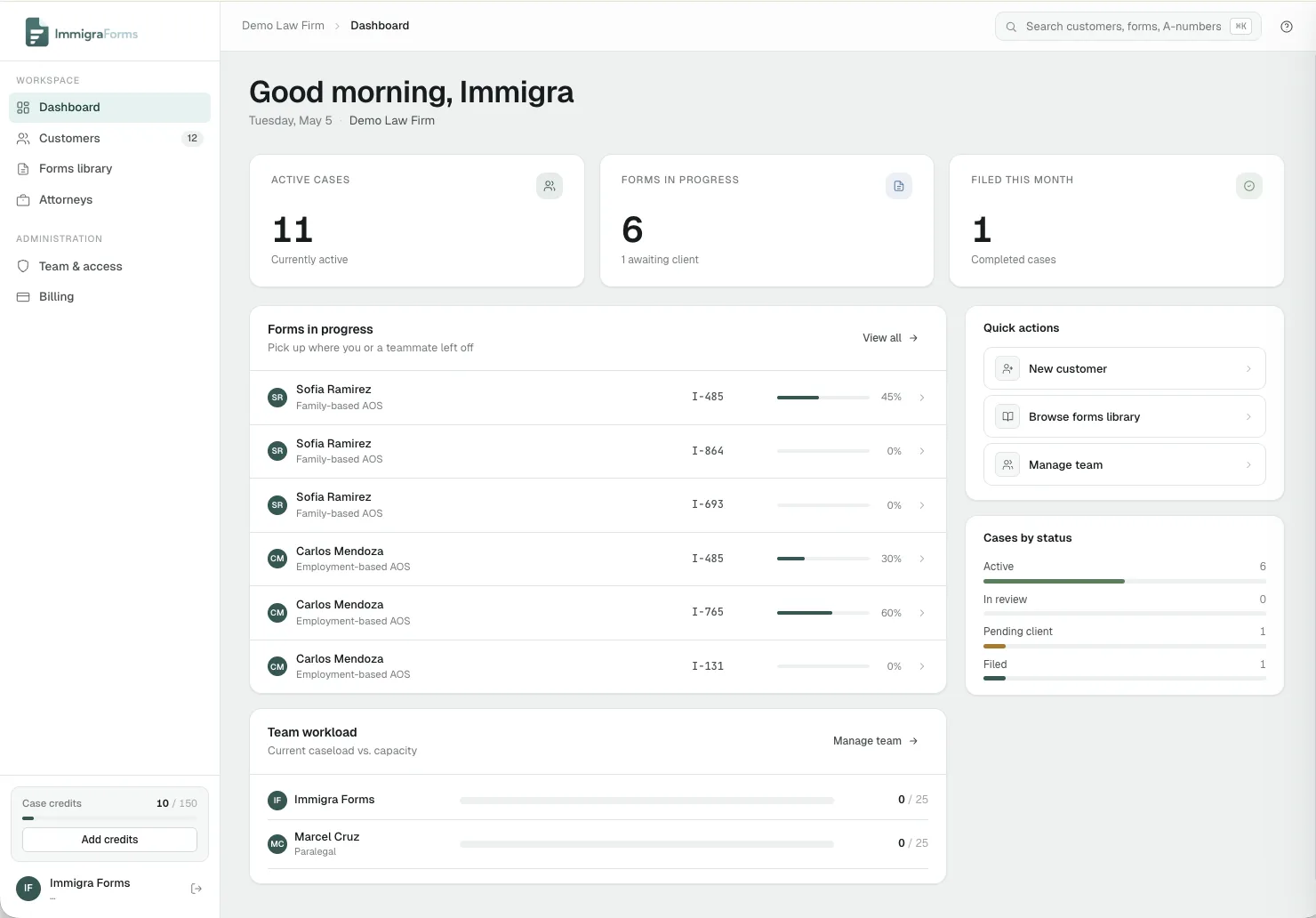Click the Manage team people icon in Quick actions
The width and height of the screenshot is (1316, 918).
pos(1007,464)
